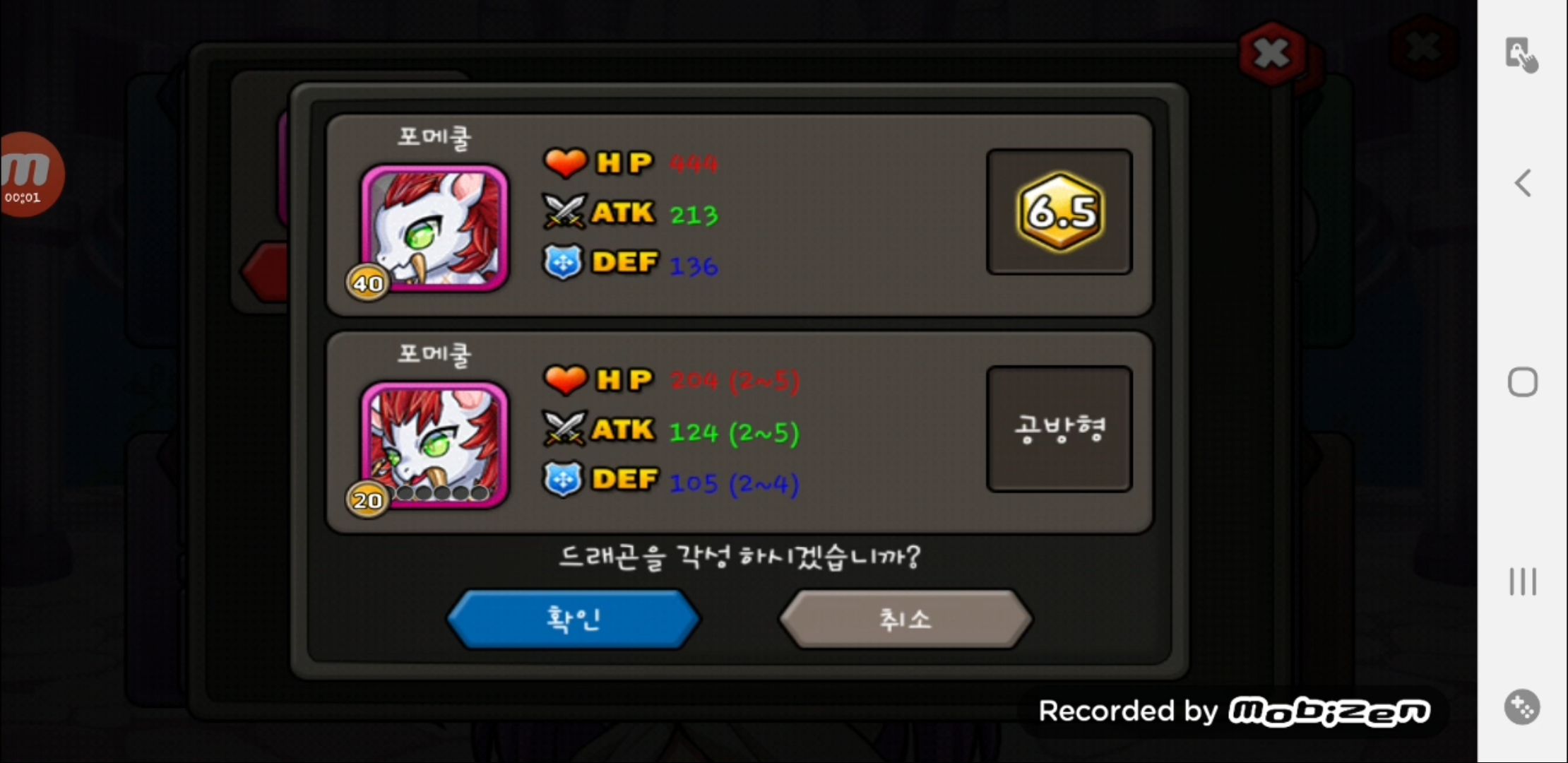Close the dialog with the red X
This screenshot has width=1568, height=763.
click(x=1272, y=53)
